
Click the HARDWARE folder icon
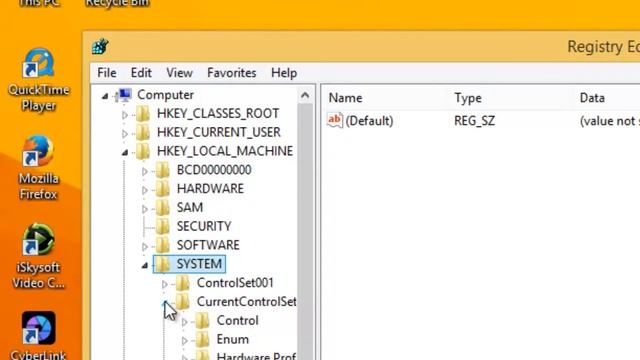point(163,189)
